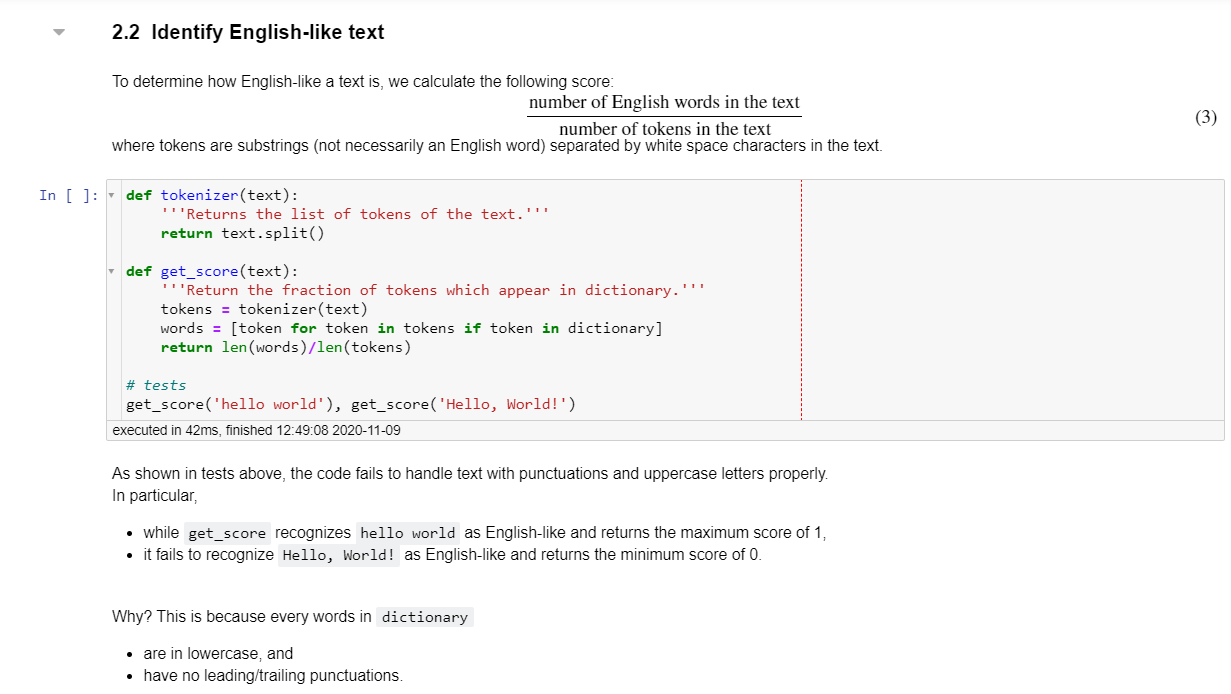Select the In [ ]: cell prompt
The height and width of the screenshot is (694, 1231).
[70, 195]
